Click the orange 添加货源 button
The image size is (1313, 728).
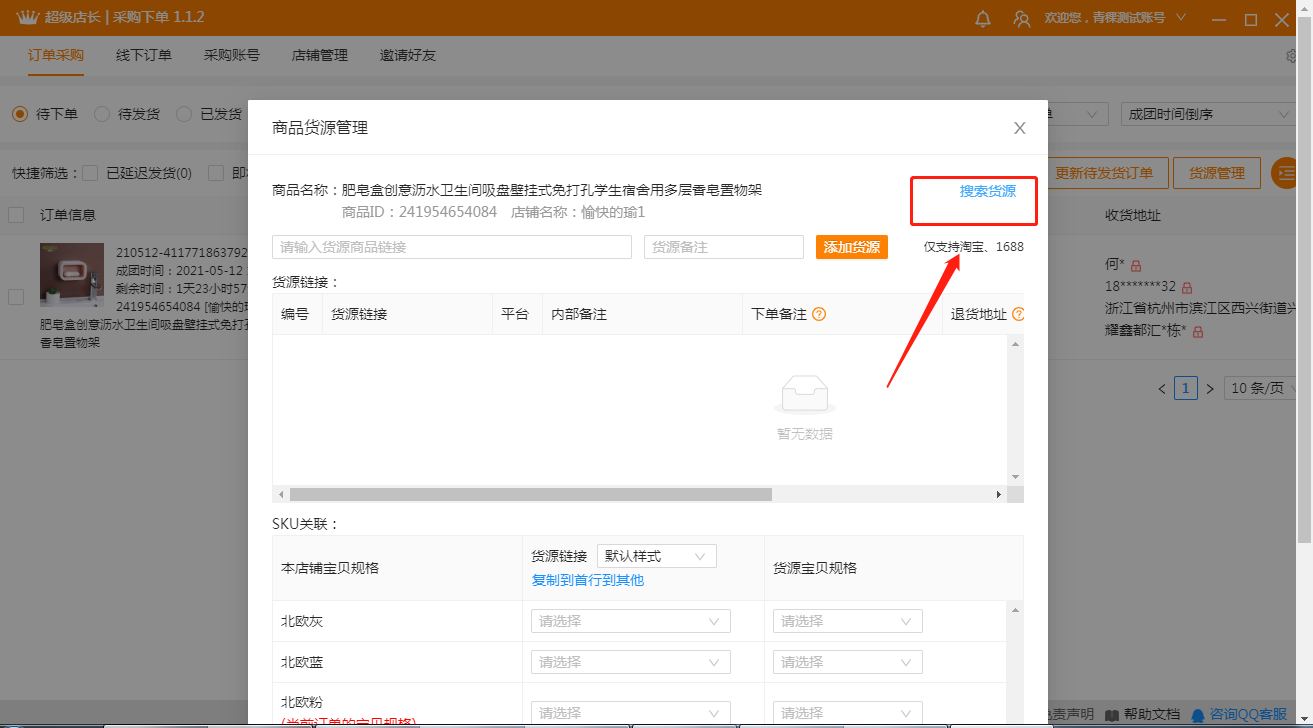click(851, 247)
